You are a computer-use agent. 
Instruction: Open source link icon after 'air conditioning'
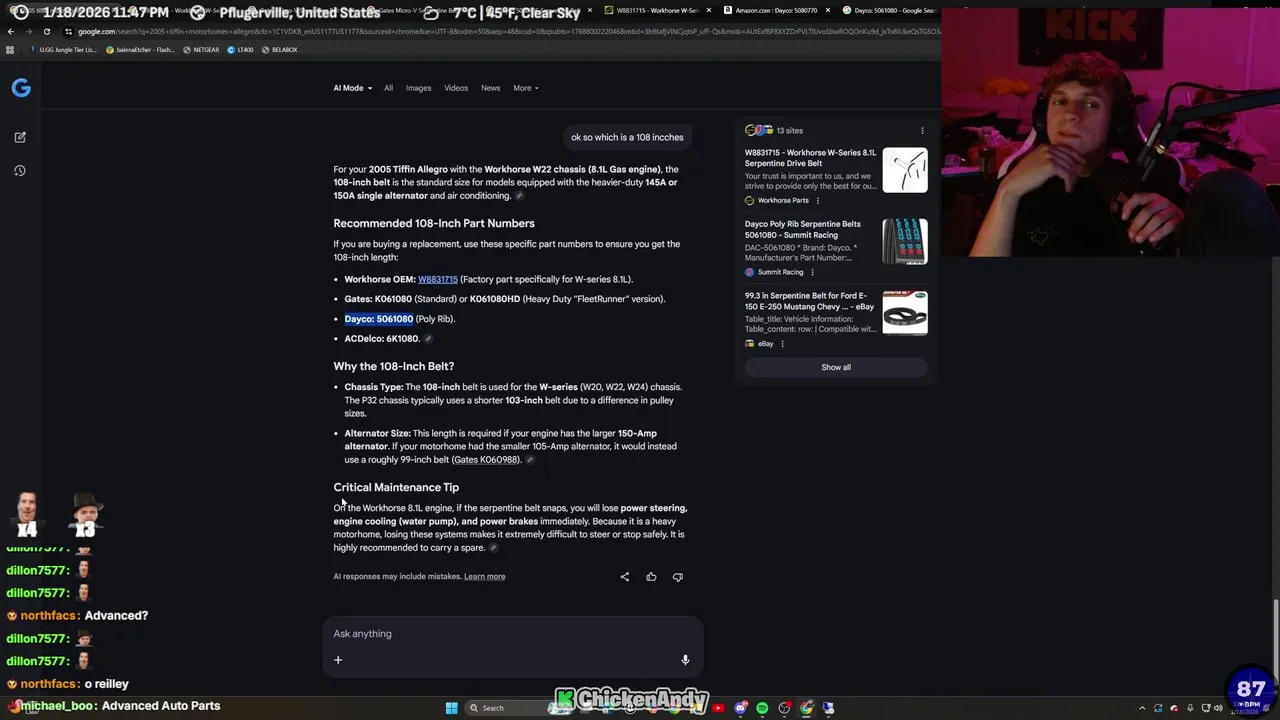tap(519, 196)
